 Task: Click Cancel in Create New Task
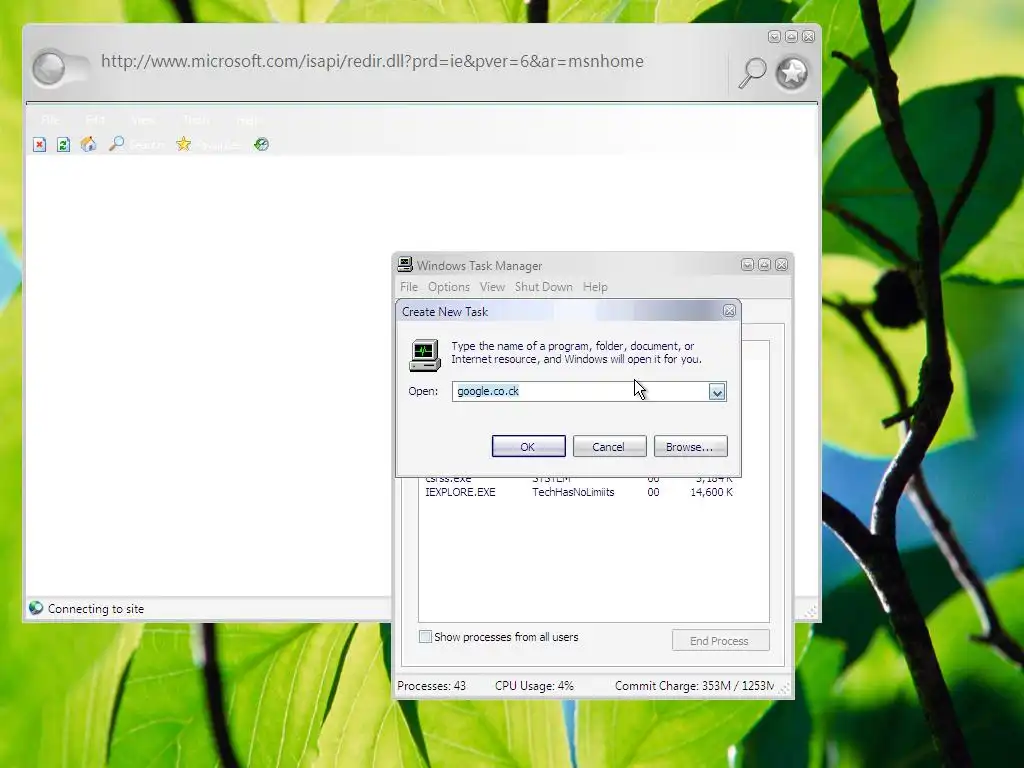609,447
